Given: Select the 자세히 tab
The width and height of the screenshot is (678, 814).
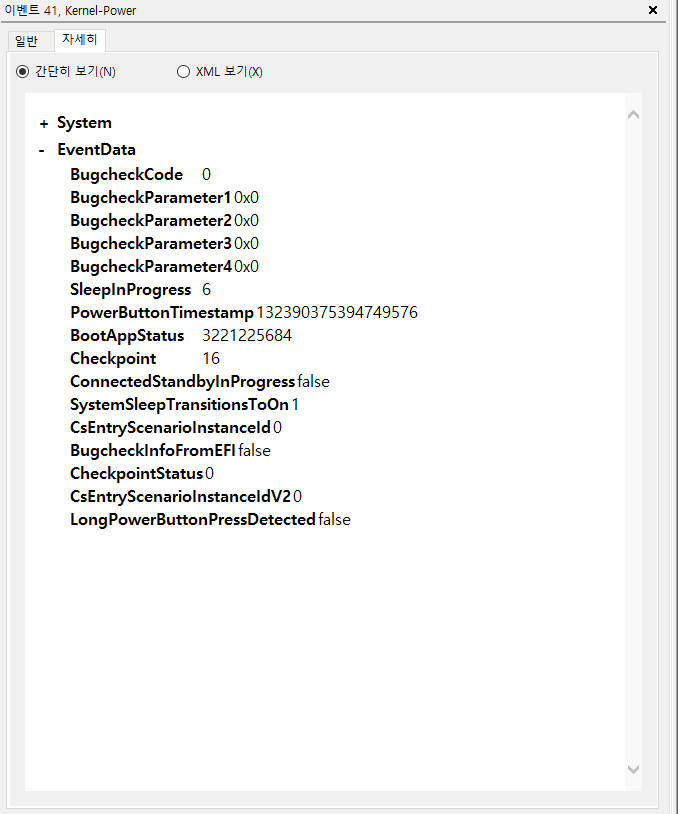Looking at the screenshot, I should (x=79, y=41).
